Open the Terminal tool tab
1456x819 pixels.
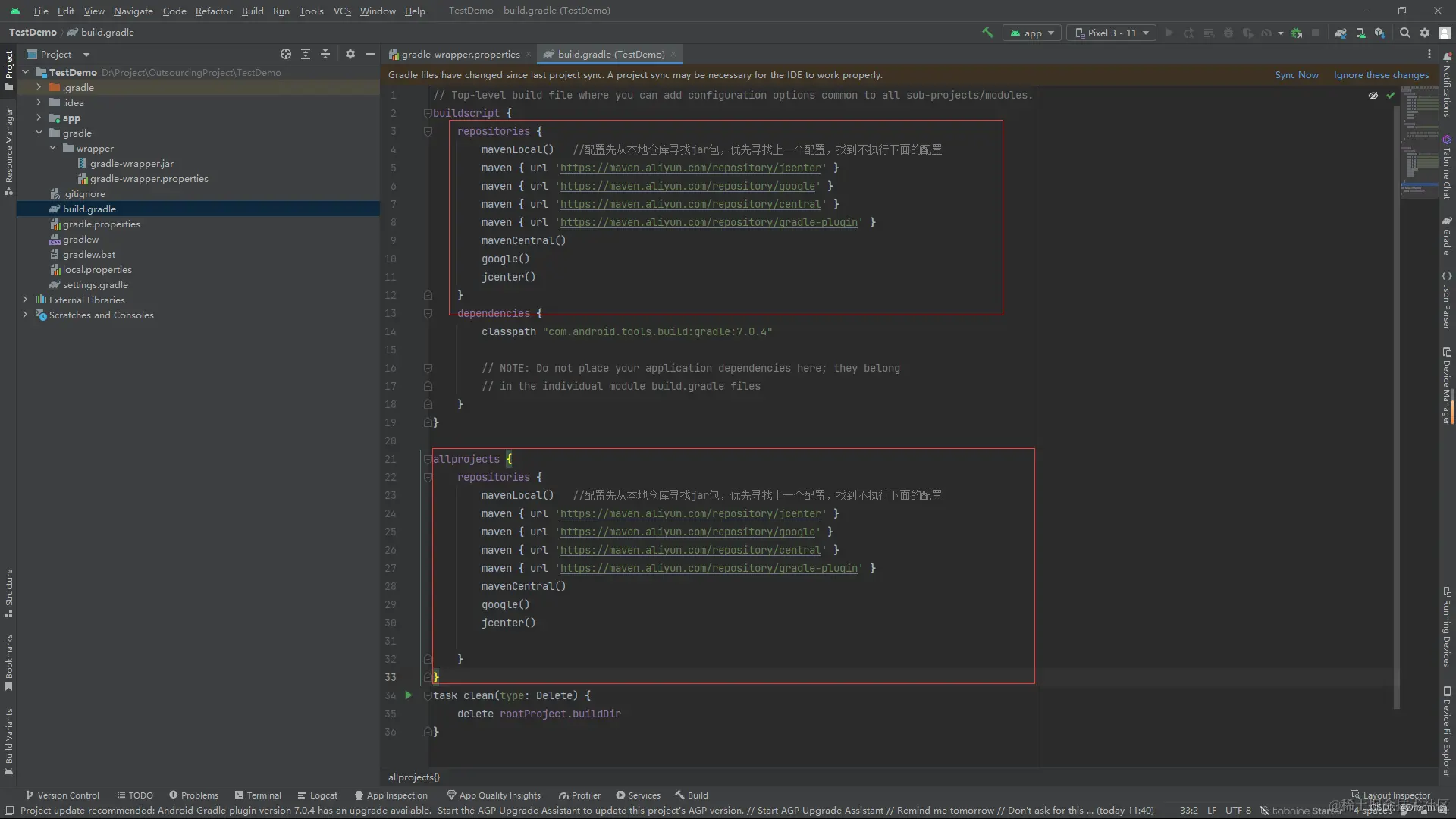click(258, 795)
